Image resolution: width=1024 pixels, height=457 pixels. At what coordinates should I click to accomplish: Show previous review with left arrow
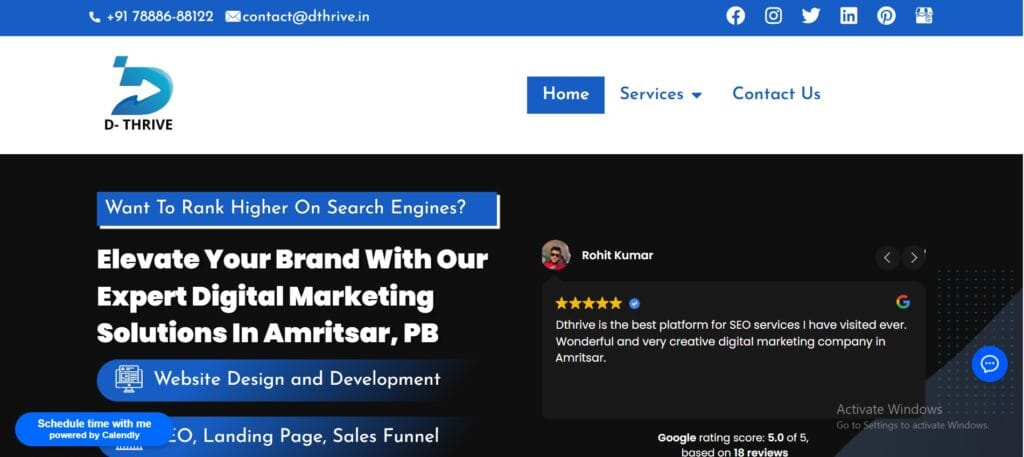pos(887,257)
